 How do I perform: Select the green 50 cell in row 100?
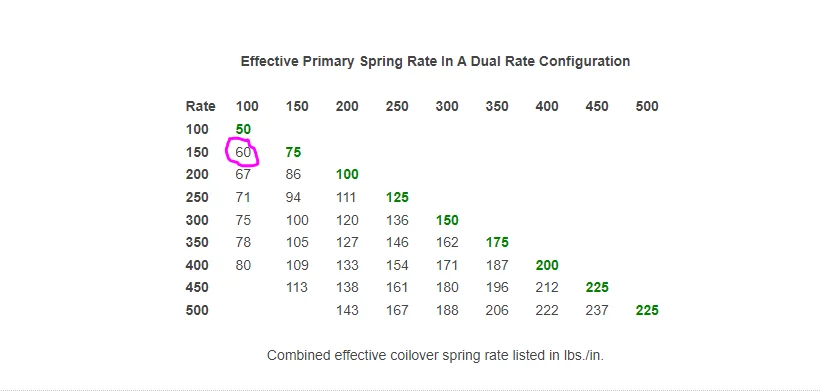pos(243,129)
